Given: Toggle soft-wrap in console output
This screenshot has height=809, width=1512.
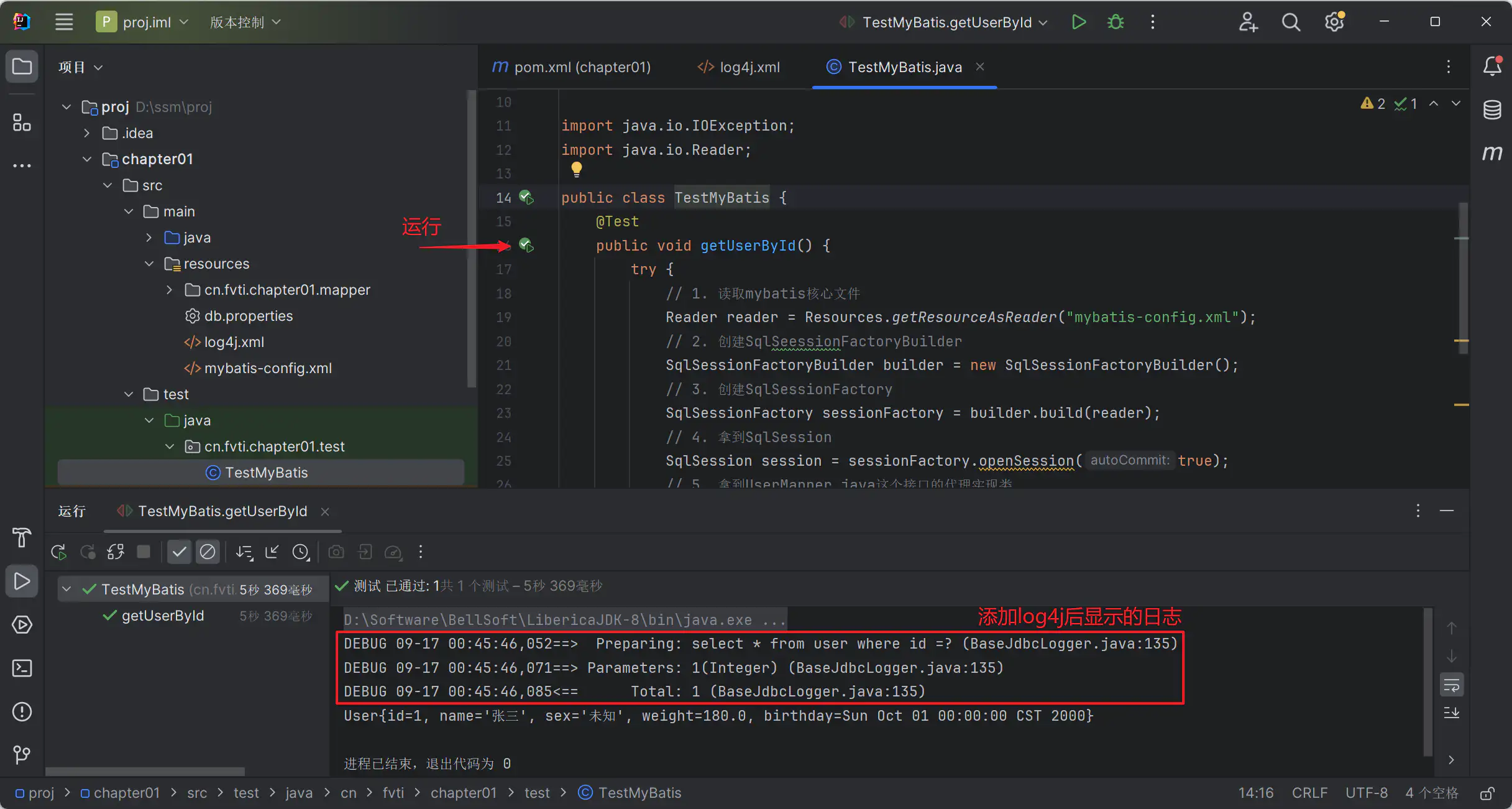Looking at the screenshot, I should (1452, 685).
